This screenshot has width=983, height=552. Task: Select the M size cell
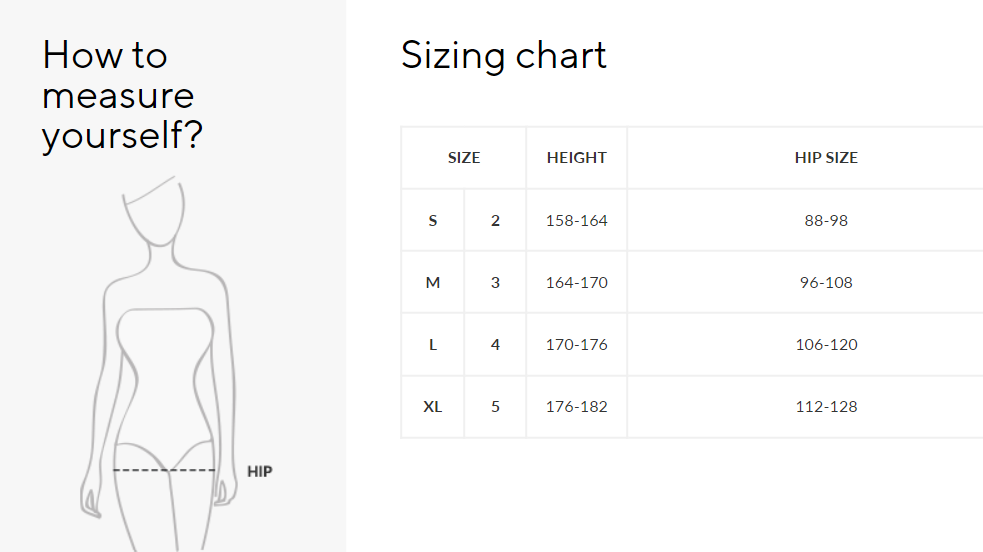click(x=432, y=282)
